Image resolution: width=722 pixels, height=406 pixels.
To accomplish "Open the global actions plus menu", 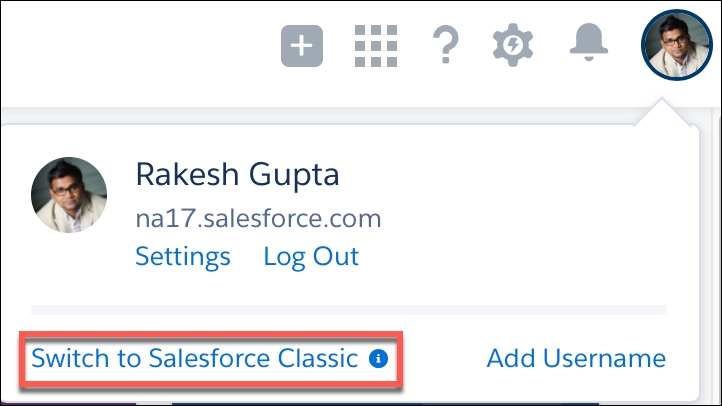I will tap(302, 45).
